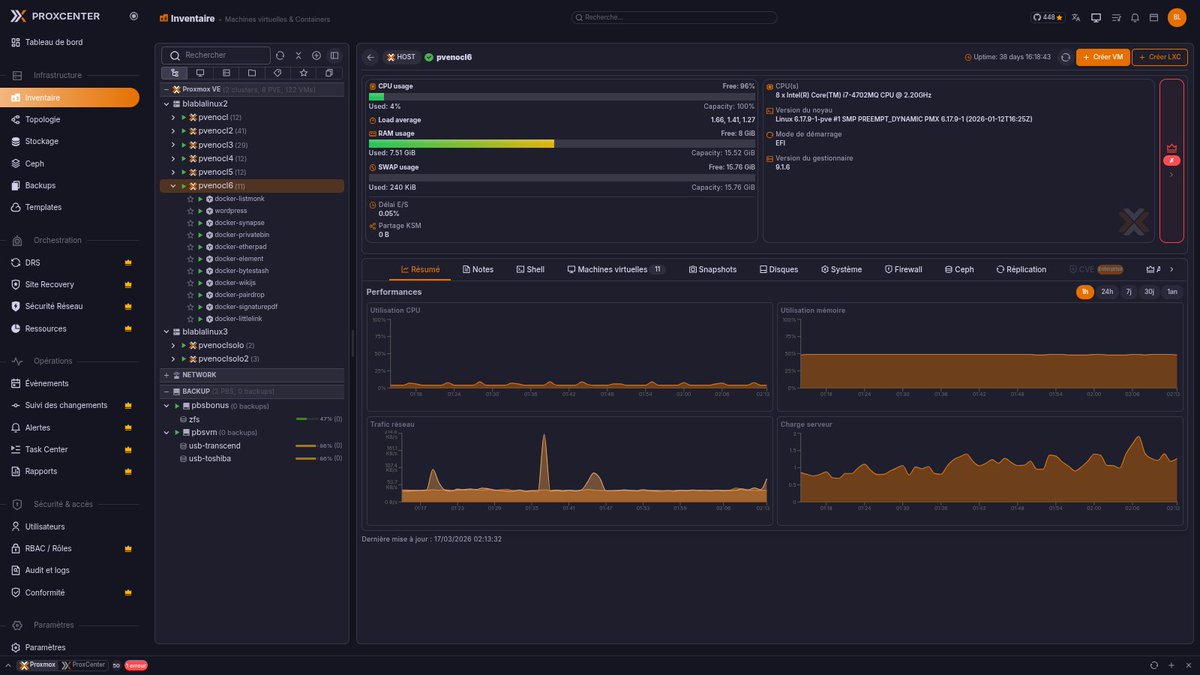
Task: Focus the top Recherche search field
Action: pyautogui.click(x=674, y=17)
